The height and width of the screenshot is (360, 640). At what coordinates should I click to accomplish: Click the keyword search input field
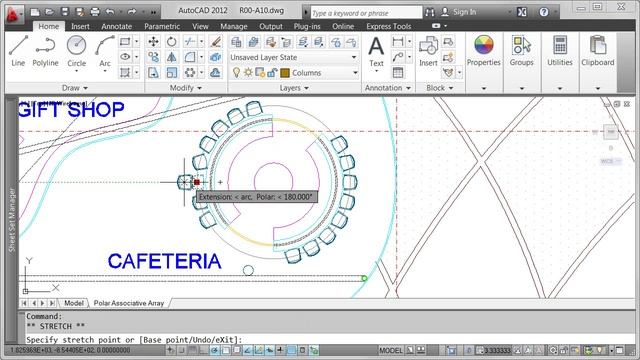tap(366, 13)
